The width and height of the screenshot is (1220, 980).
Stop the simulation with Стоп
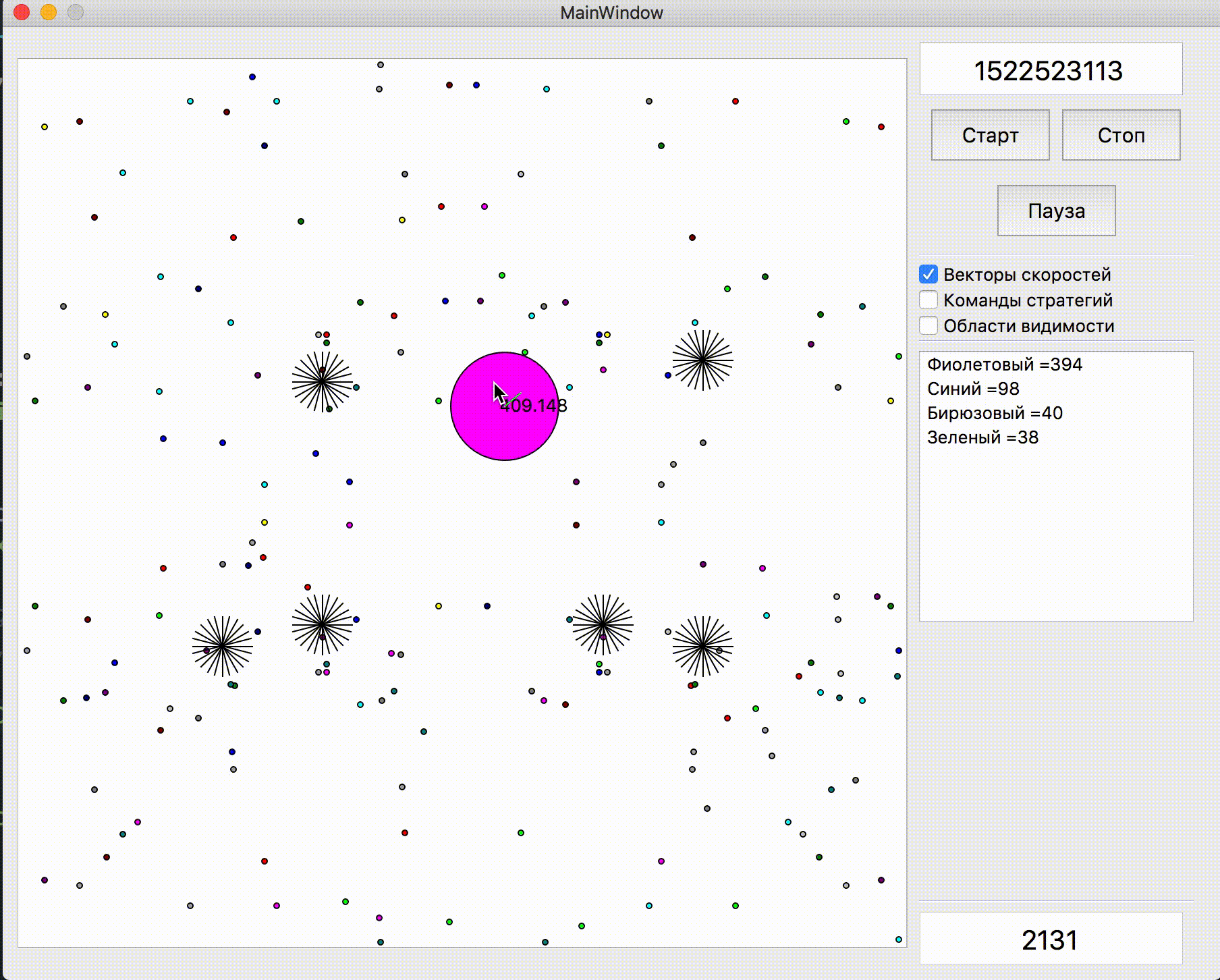click(x=1121, y=135)
